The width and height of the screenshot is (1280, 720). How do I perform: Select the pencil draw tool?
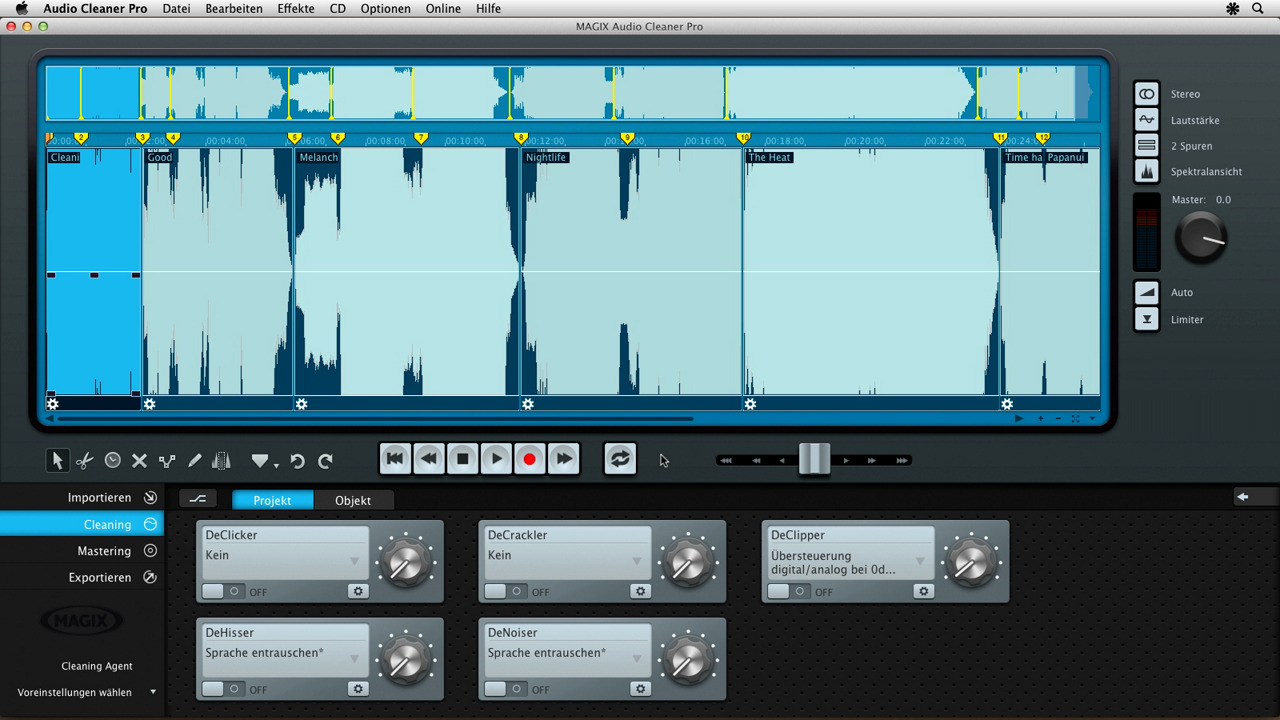(x=194, y=460)
